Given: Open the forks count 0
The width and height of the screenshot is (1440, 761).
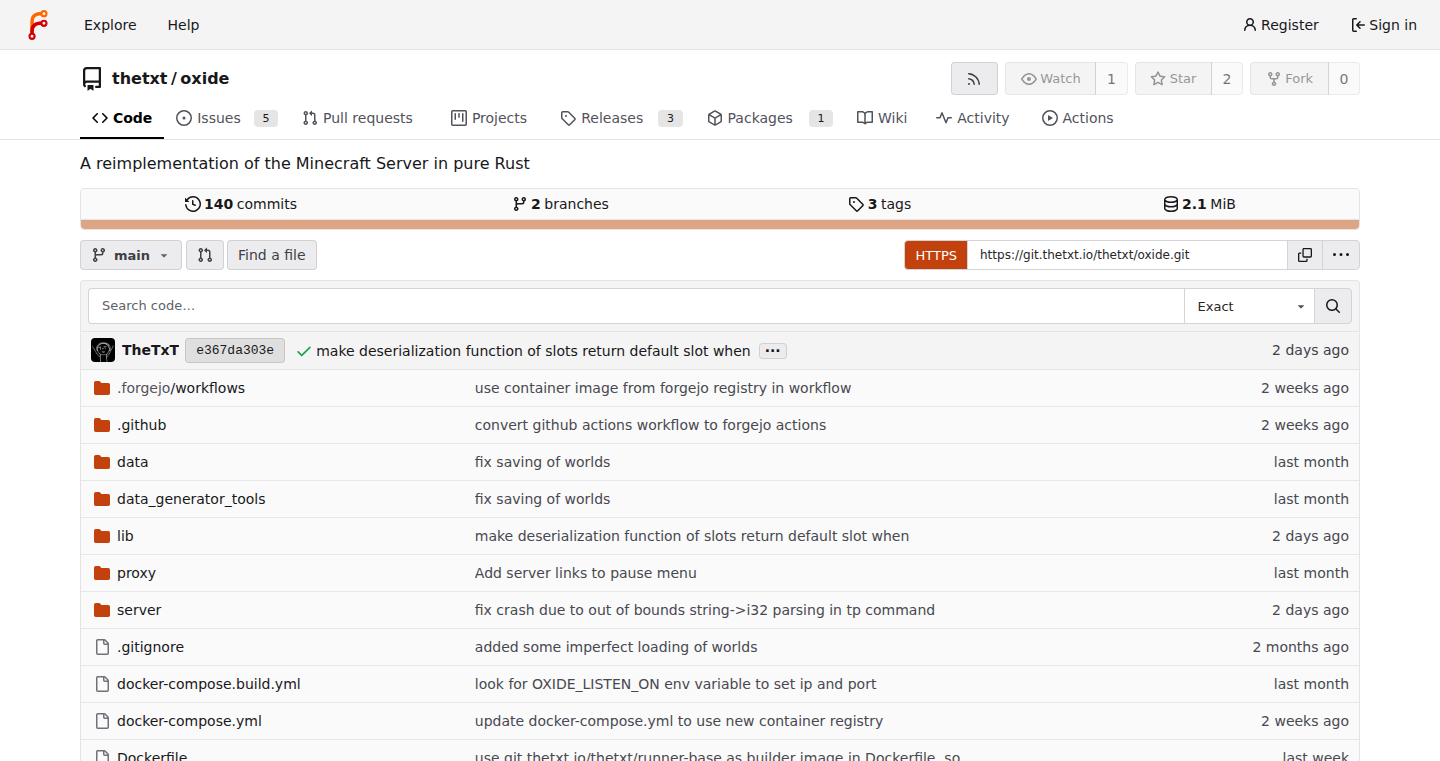Looking at the screenshot, I should point(1344,79).
